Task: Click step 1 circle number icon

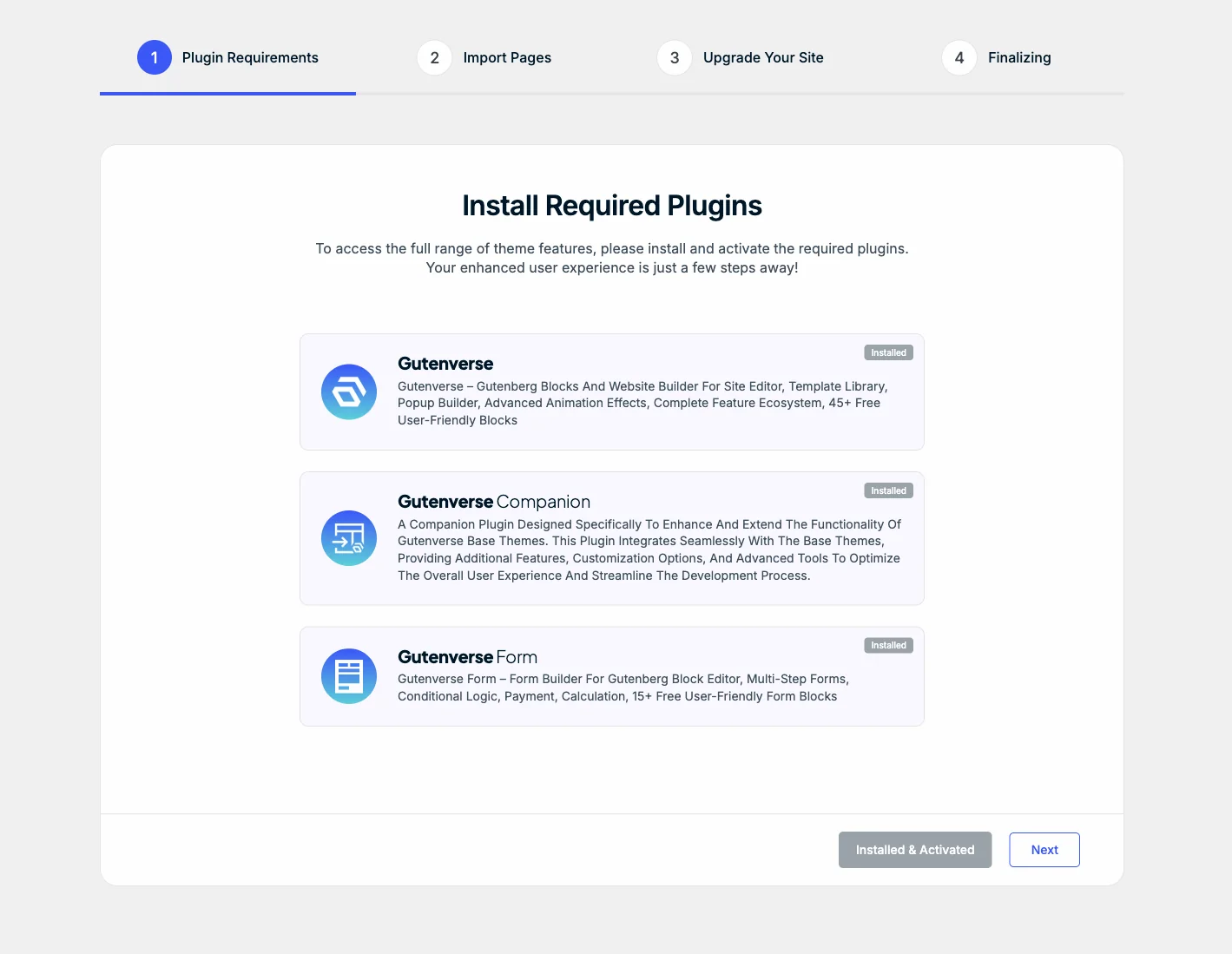Action: pos(155,57)
